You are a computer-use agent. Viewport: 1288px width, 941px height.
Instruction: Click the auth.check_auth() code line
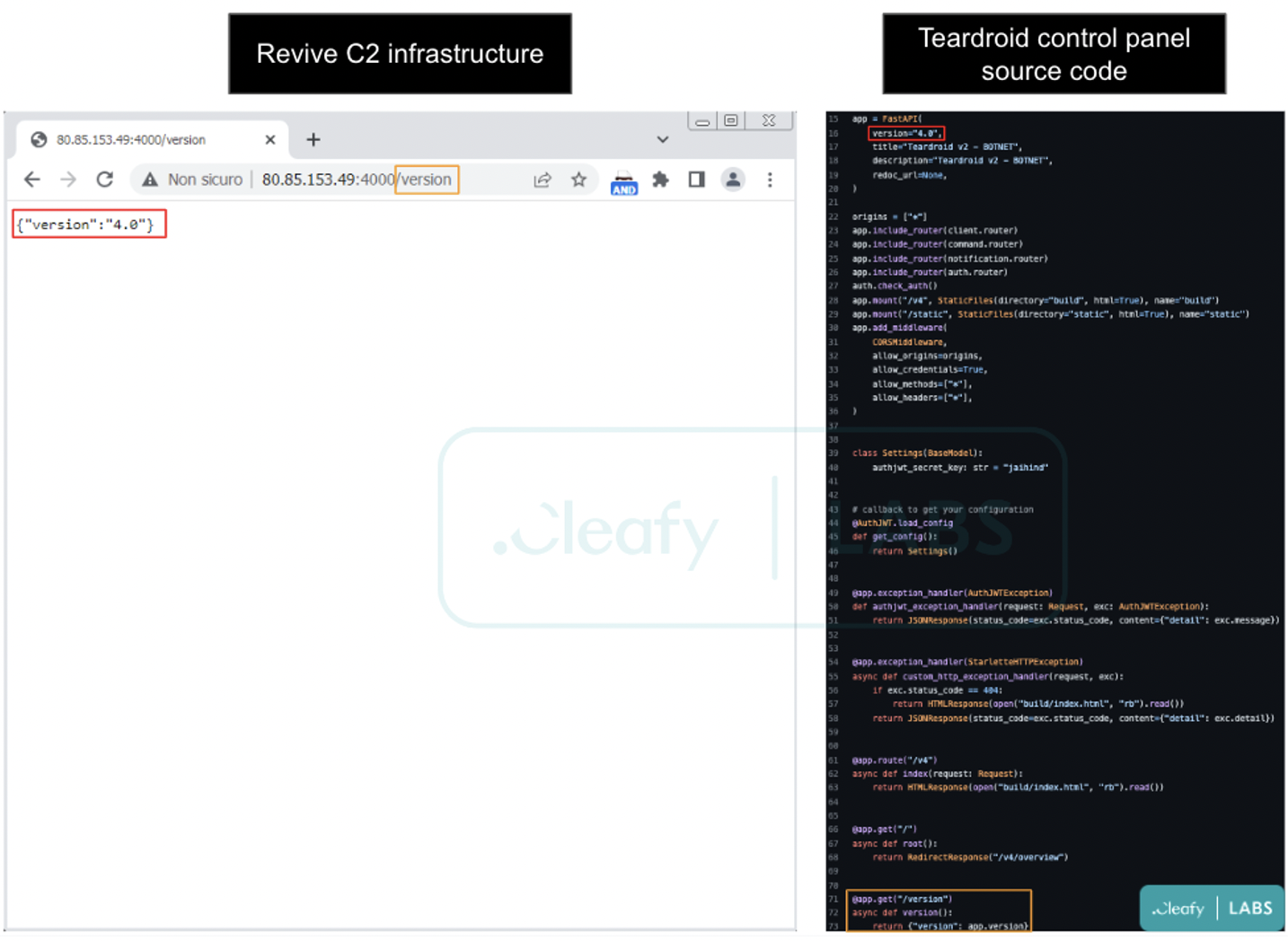(x=895, y=286)
